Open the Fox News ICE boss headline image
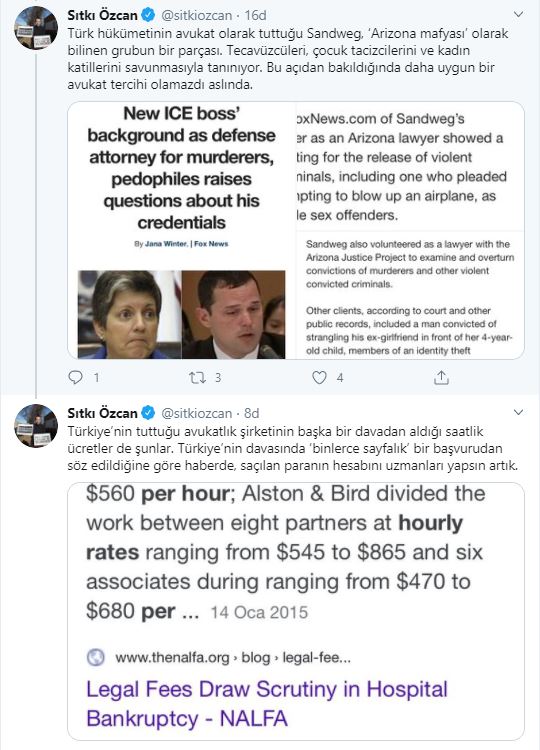This screenshot has height=750, width=540. (x=182, y=231)
